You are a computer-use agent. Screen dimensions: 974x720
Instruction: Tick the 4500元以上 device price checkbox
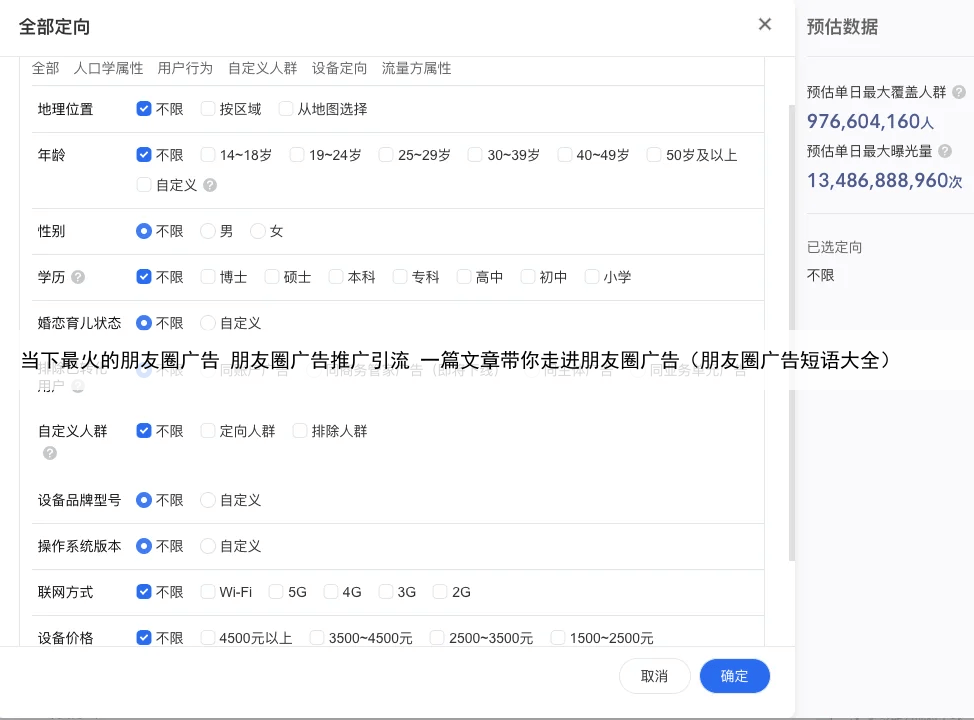(208, 638)
